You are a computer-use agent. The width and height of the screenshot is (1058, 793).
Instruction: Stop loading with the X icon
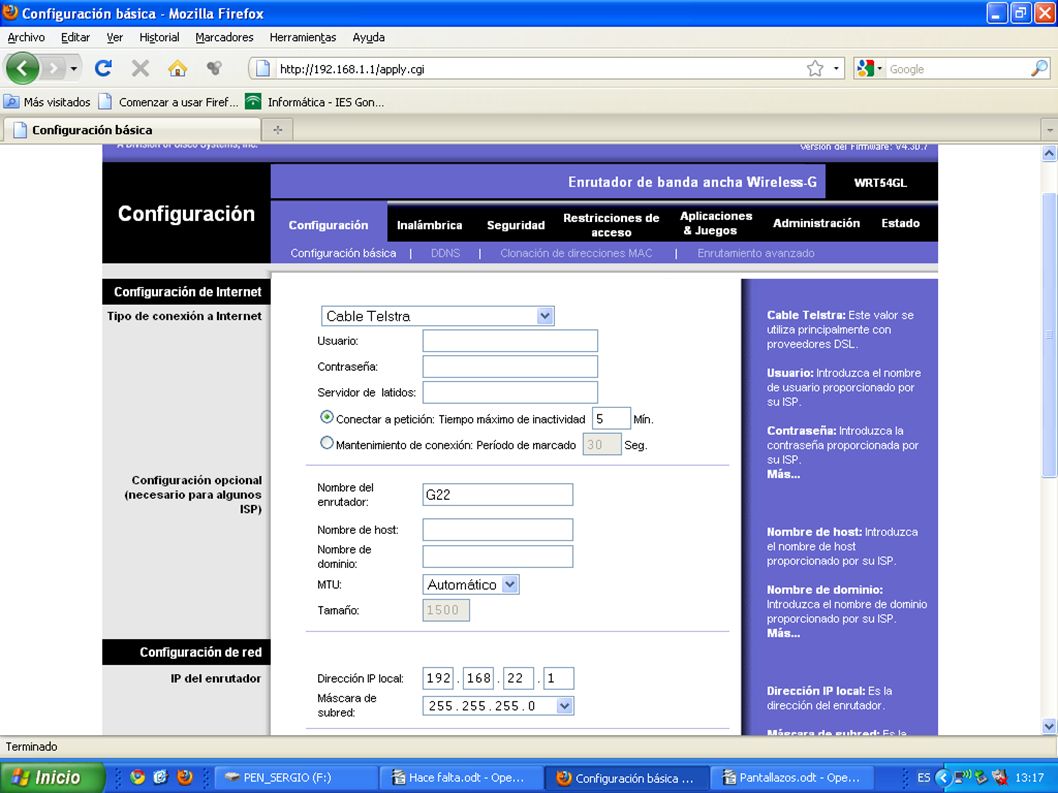click(x=140, y=68)
